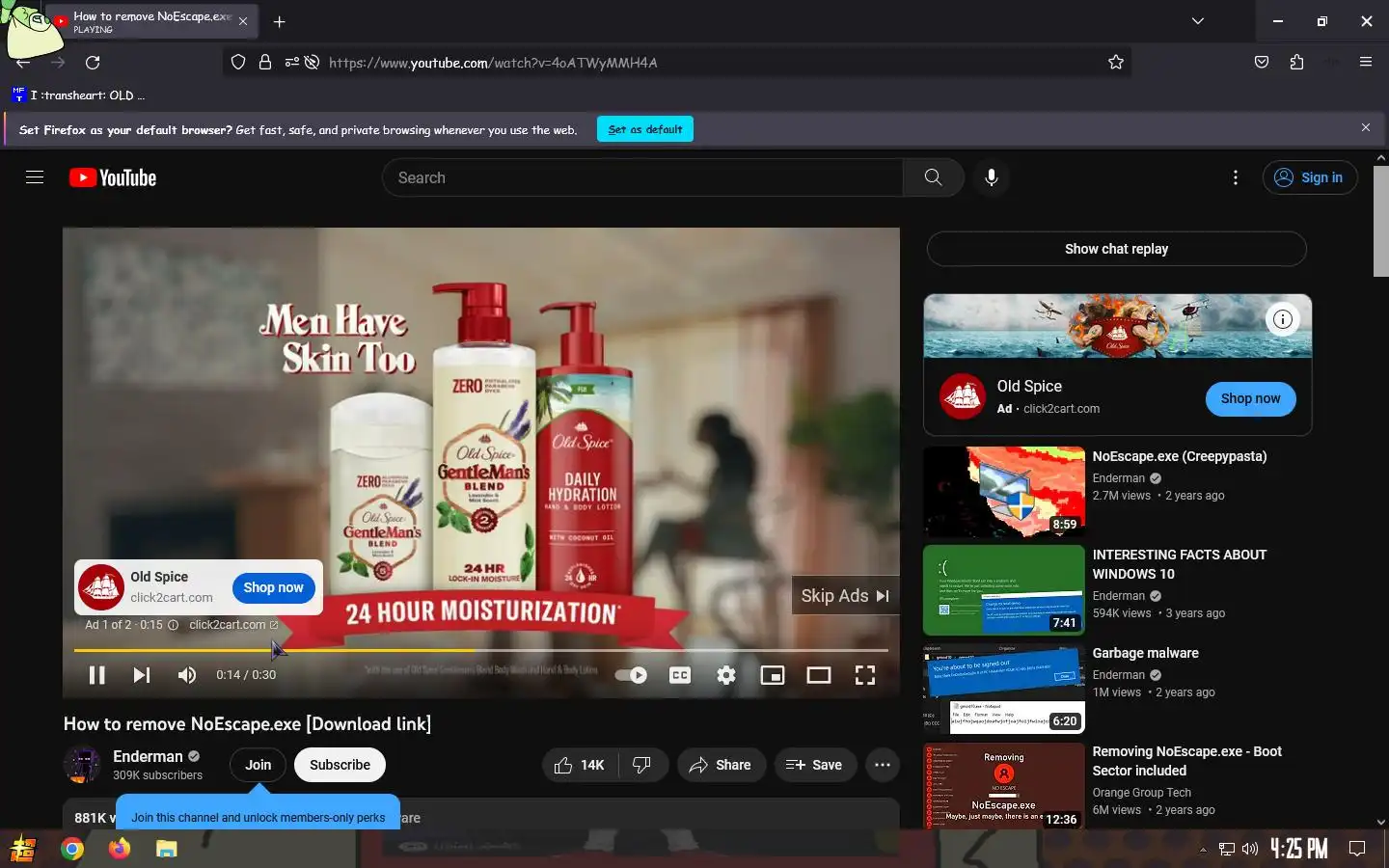Go to the YouTube home logo
The width and height of the screenshot is (1389, 868).
(x=113, y=177)
